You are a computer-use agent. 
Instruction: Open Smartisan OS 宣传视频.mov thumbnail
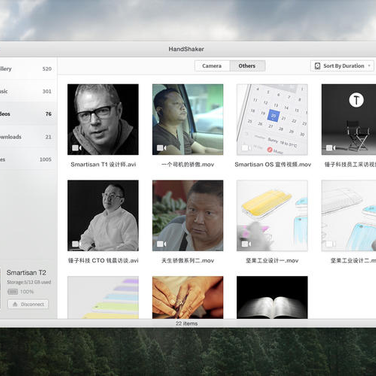(272, 119)
